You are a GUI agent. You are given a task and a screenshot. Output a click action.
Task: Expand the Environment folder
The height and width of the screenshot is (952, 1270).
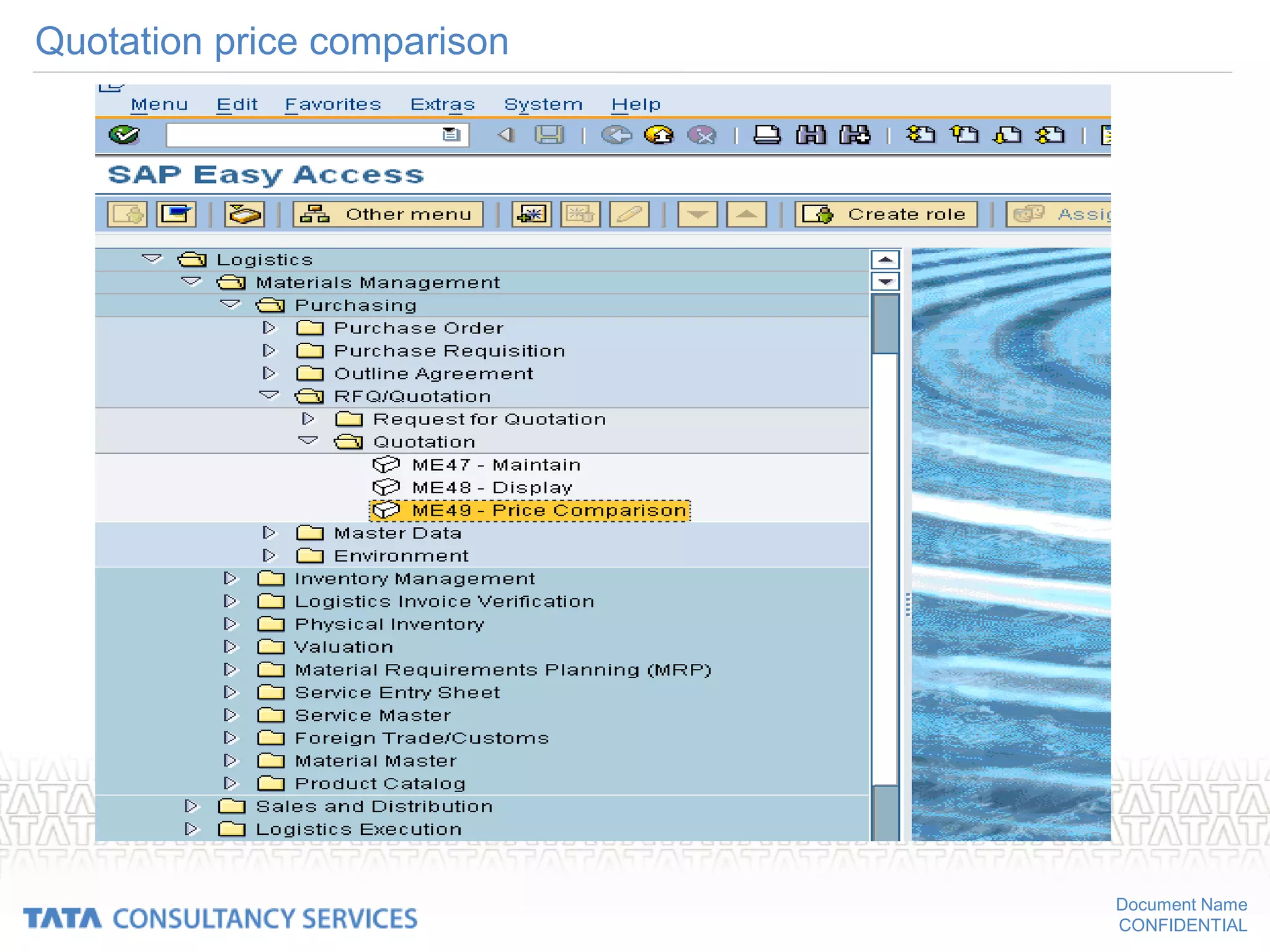[269, 555]
